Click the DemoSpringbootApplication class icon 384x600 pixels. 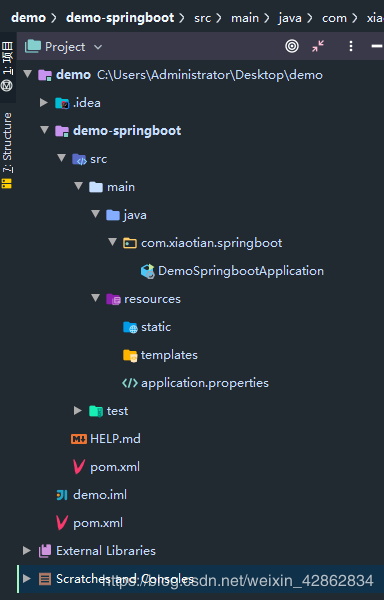coord(148,271)
